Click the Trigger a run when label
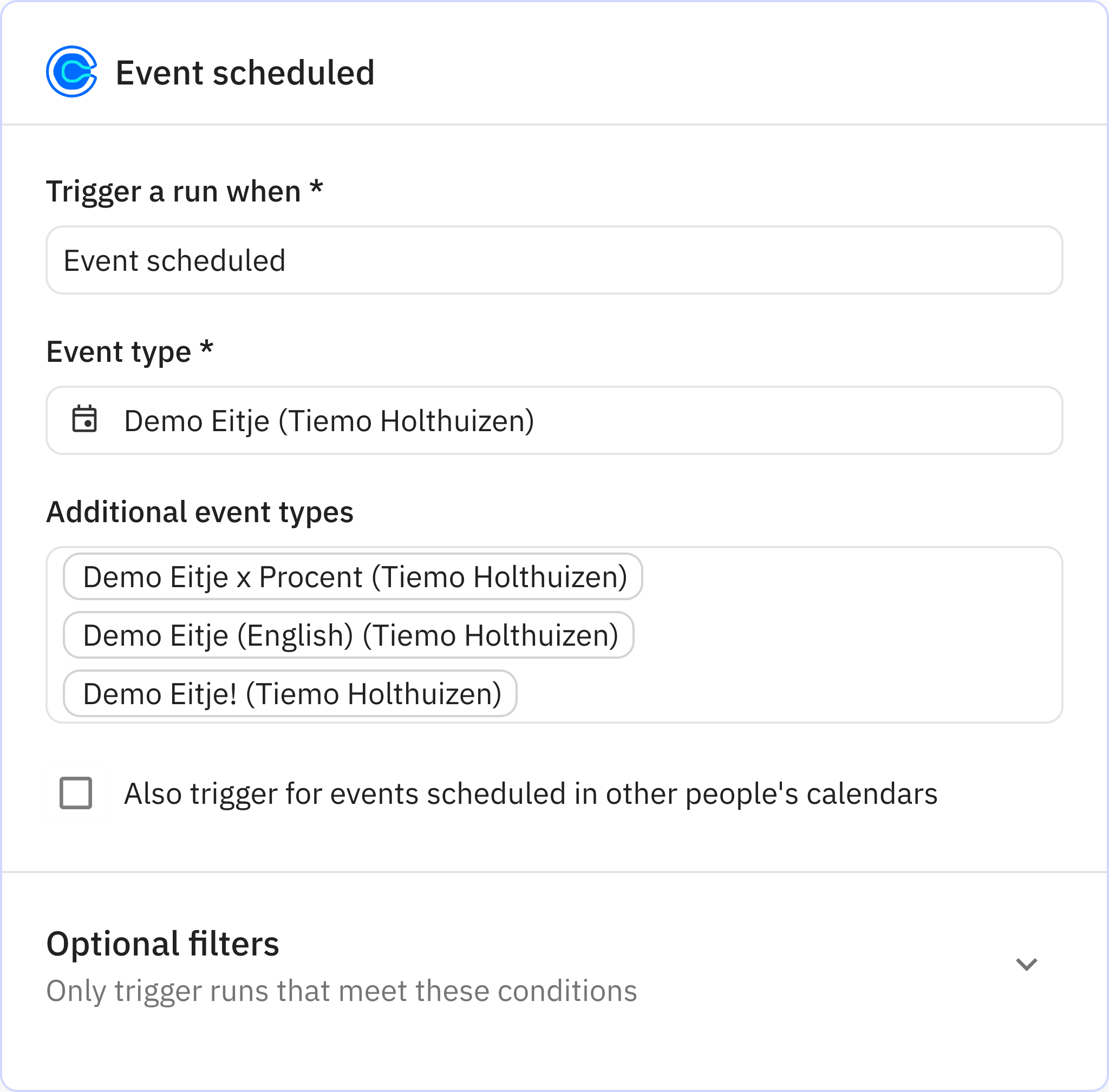 184,192
